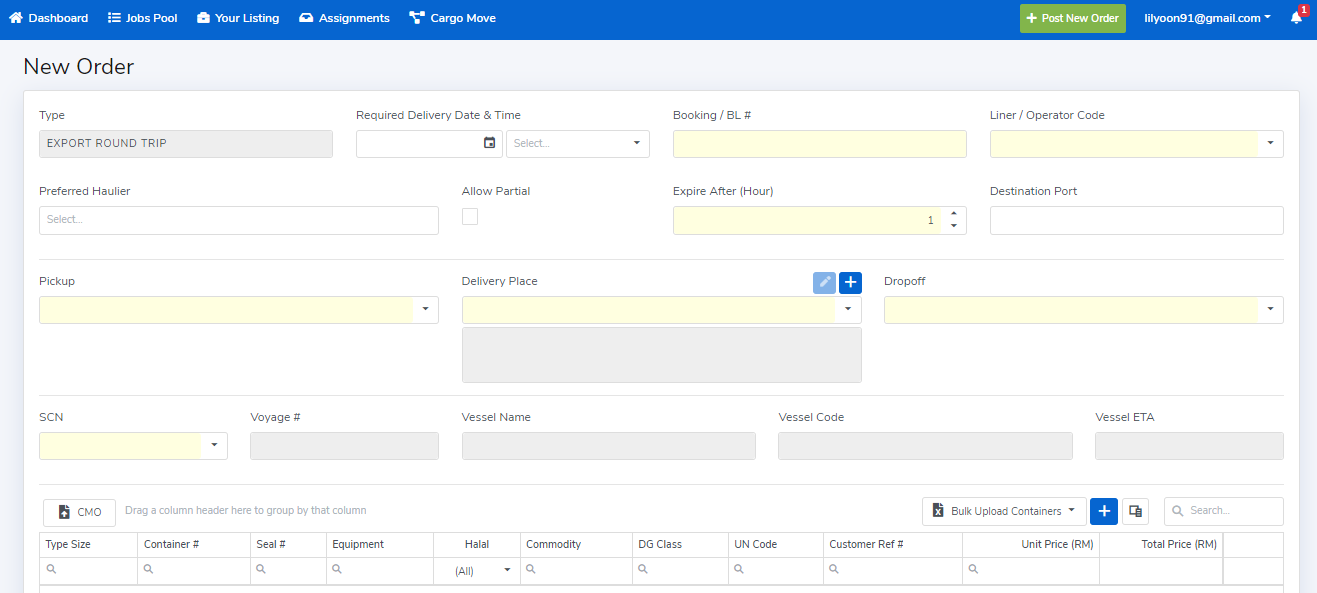Expand the Liner / Operator Code dropdown
1317x593 pixels.
[1270, 144]
